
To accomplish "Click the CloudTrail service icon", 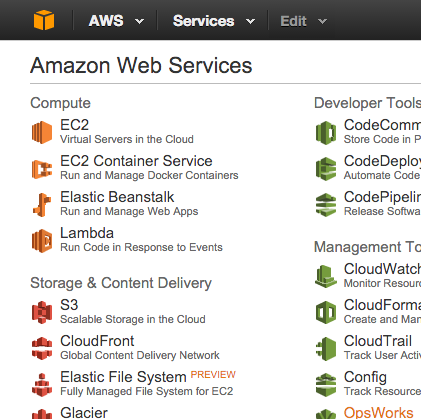I will pyautogui.click(x=326, y=349).
